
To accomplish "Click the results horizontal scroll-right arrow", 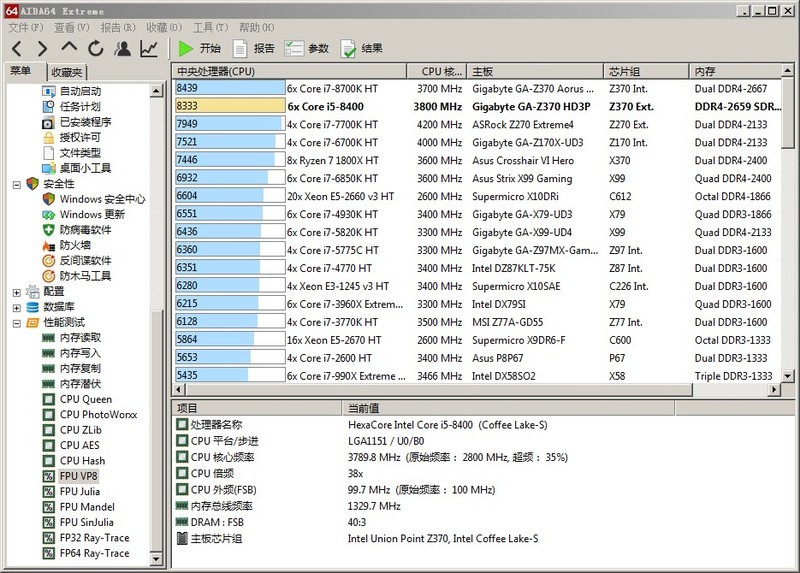I will 775,389.
